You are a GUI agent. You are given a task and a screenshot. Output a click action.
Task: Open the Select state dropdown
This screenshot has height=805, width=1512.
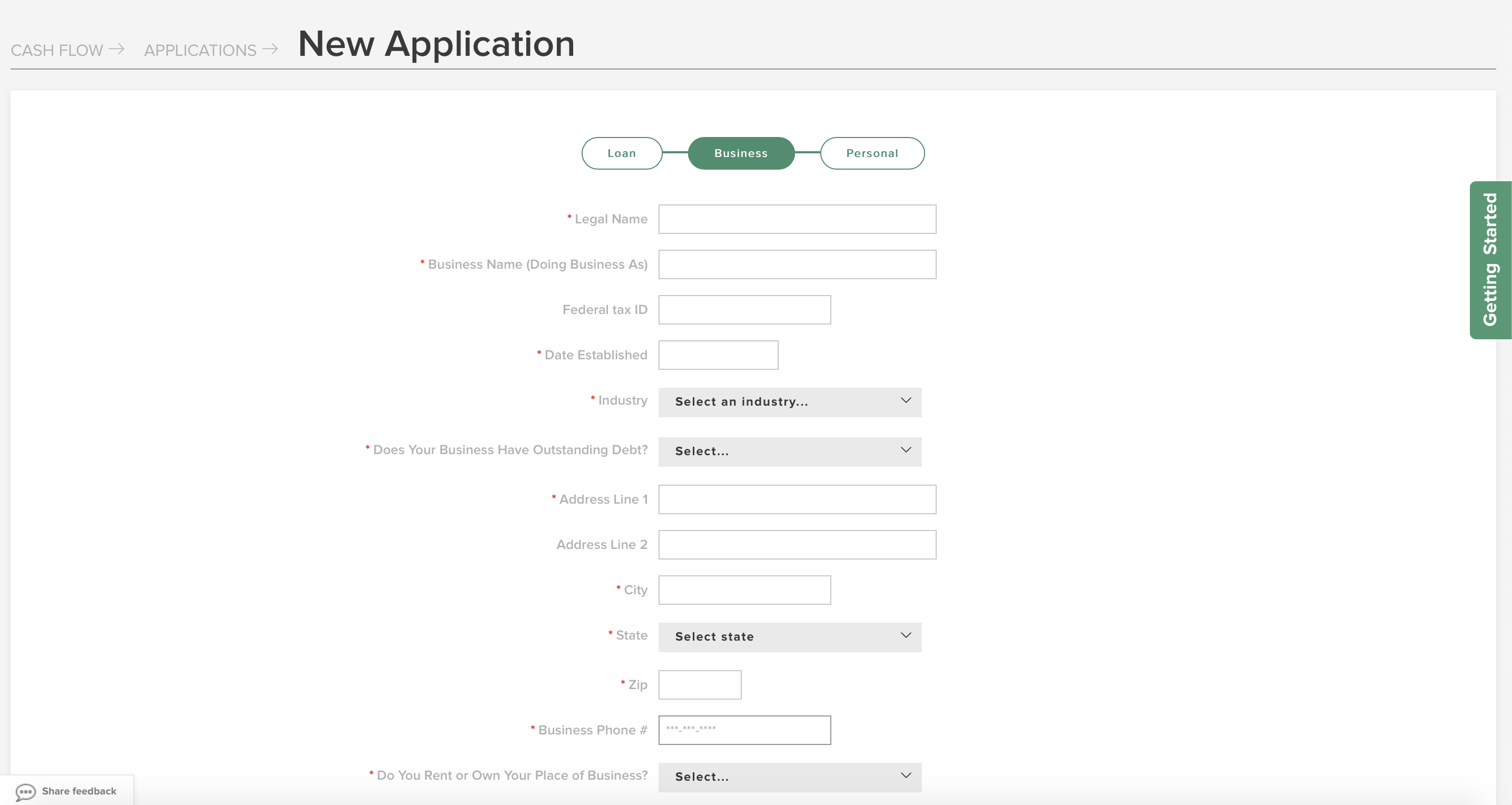pyautogui.click(x=790, y=637)
